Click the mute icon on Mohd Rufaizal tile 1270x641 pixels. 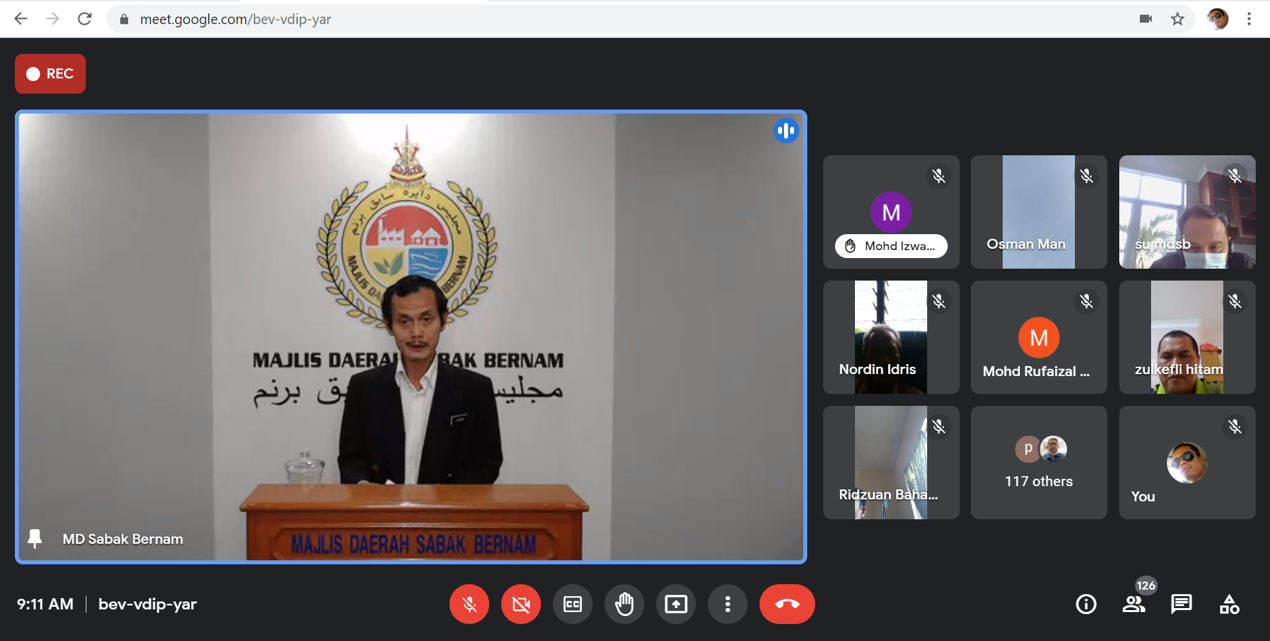point(1086,301)
